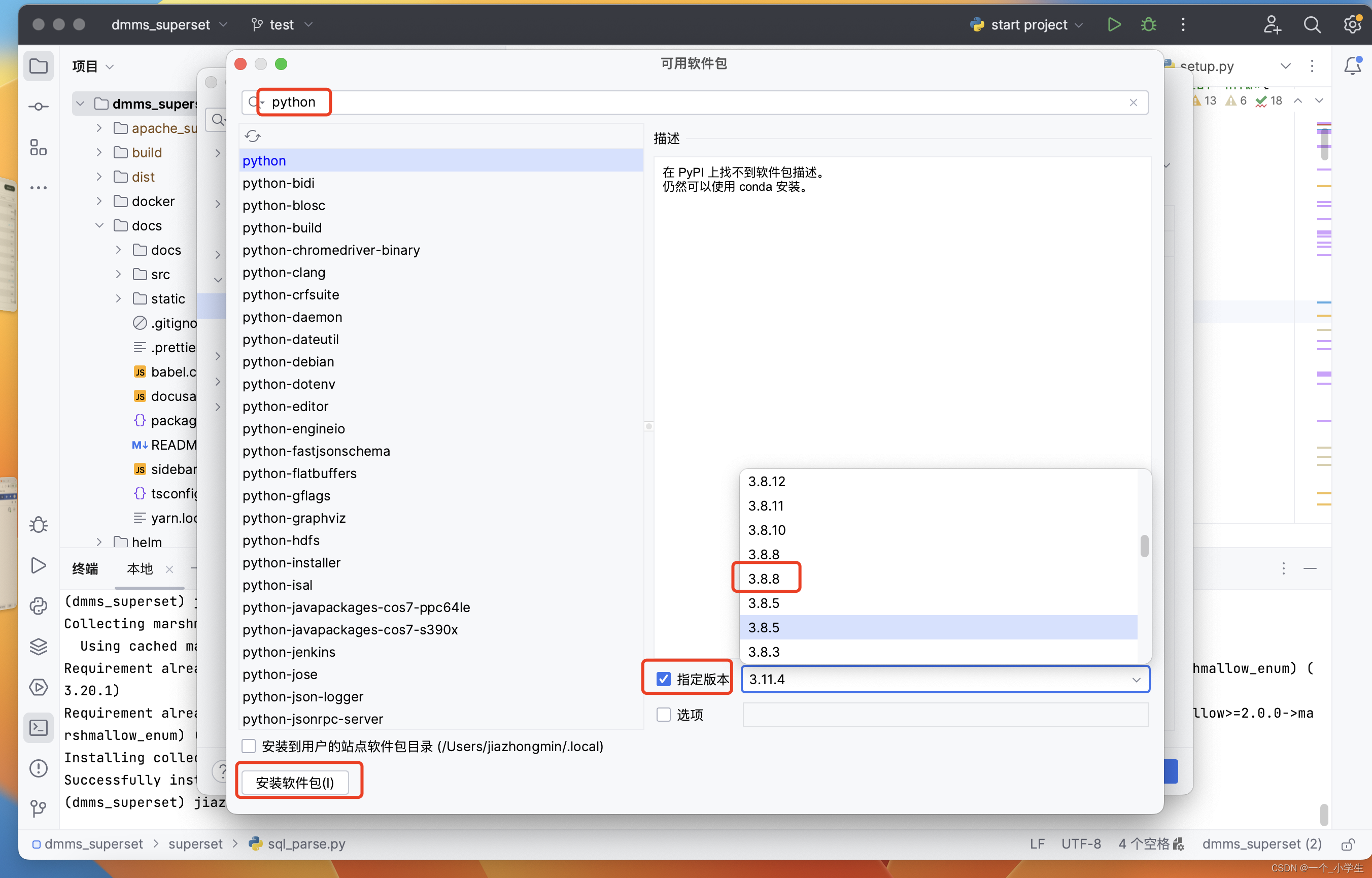1372x878 pixels.
Task: Open the version combo box showing 3.11.4
Action: (944, 679)
